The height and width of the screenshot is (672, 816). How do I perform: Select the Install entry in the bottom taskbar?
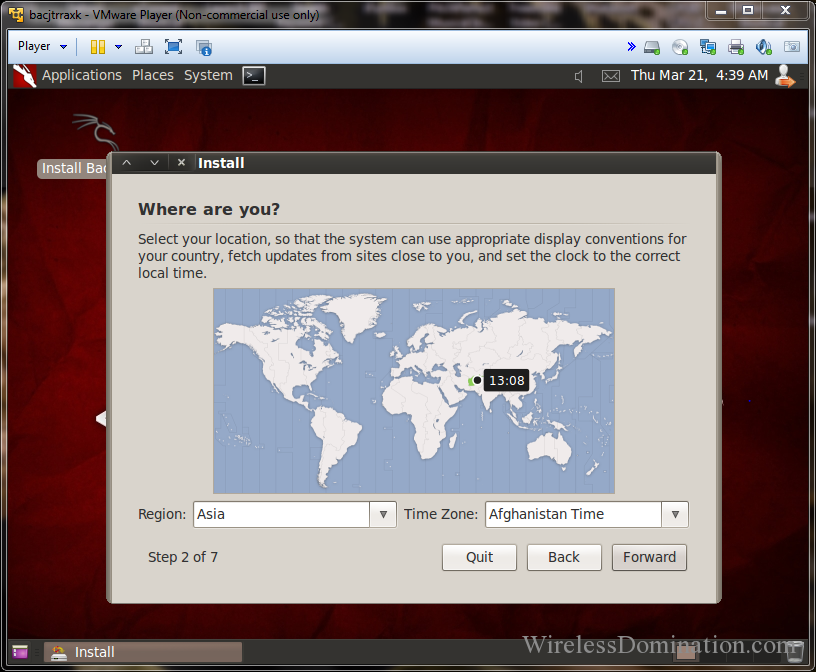click(143, 652)
